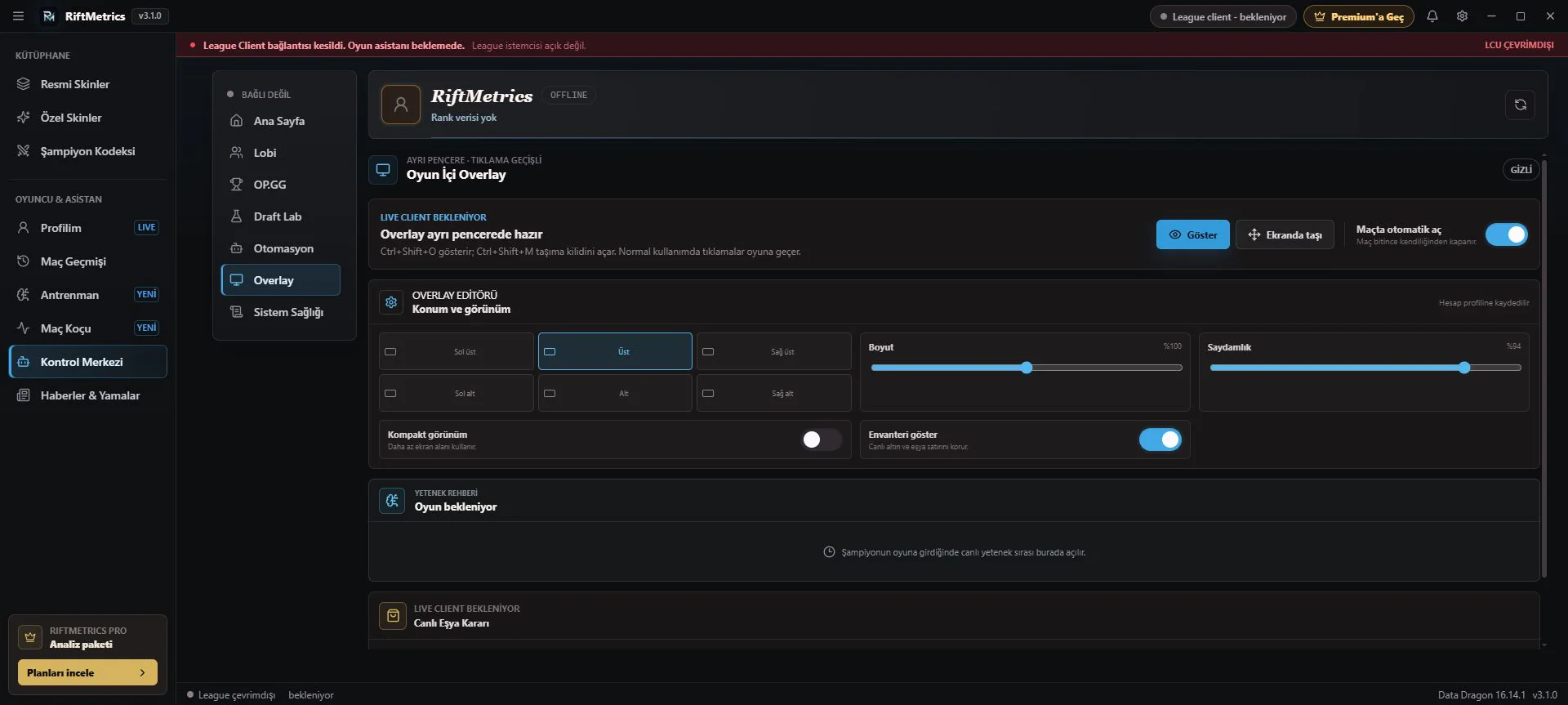The image size is (1568, 705).
Task: Click the Oyun İçi Overlay monitor icon
Action: [383, 170]
